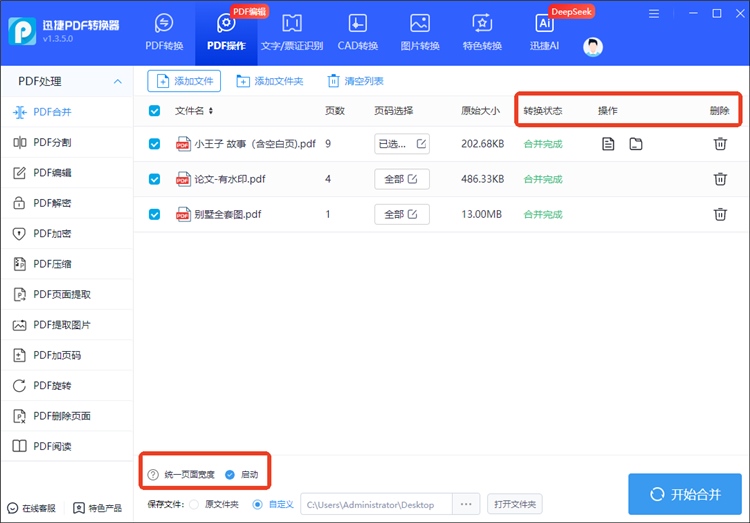This screenshot has height=523, width=750.
Task: Open page selection for 别墅全套图.pdf
Action: tap(402, 214)
